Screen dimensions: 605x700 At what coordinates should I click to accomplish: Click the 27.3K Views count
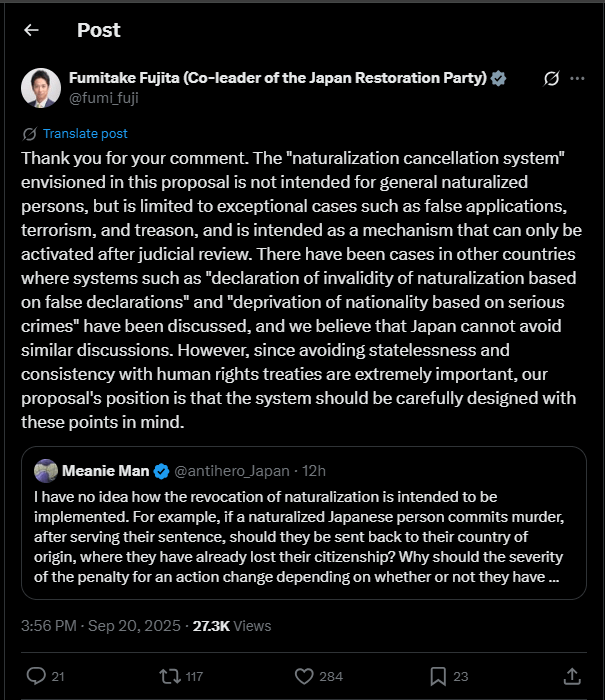(x=231, y=625)
